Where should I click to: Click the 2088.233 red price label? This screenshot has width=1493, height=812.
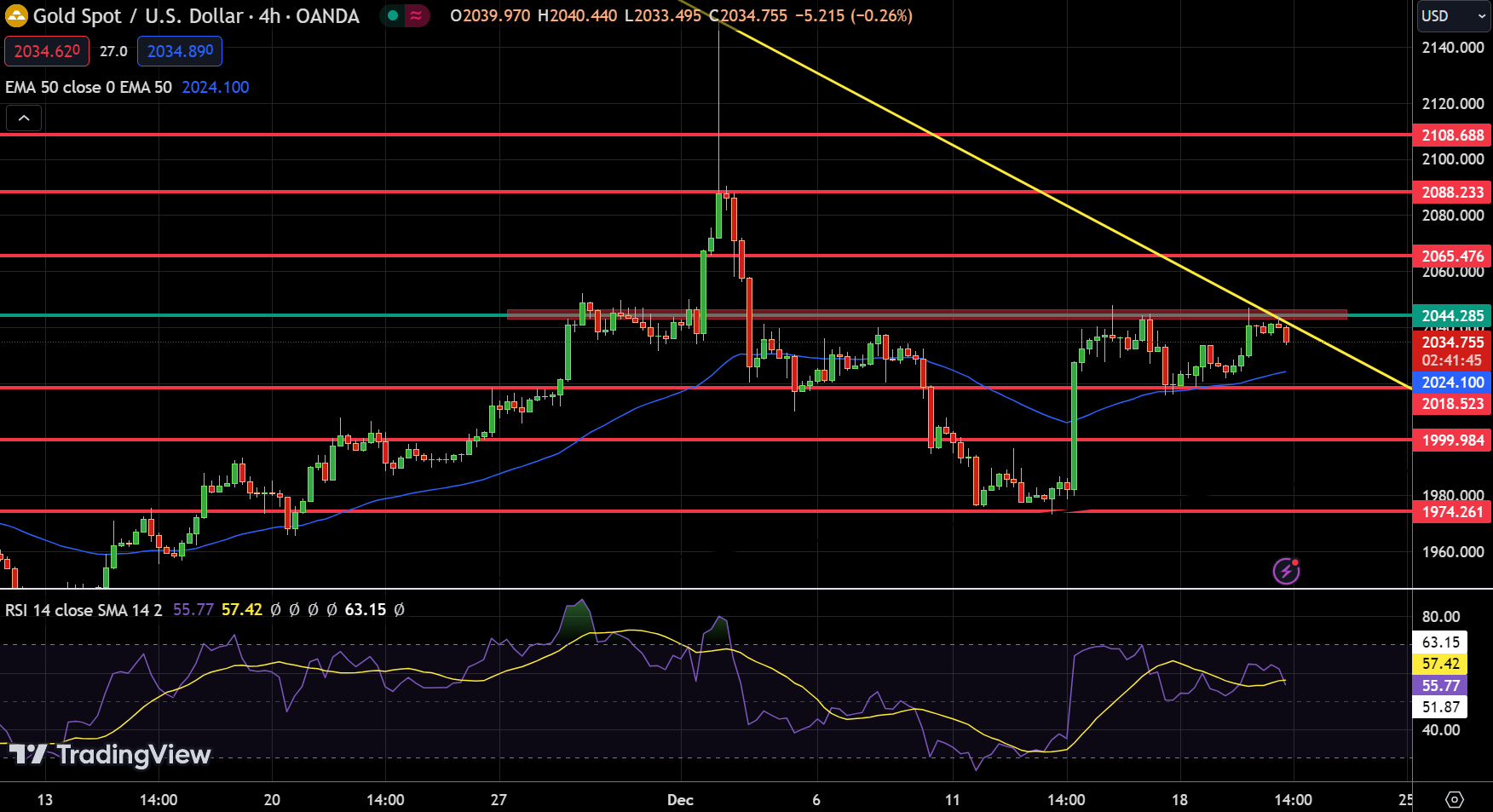pyautogui.click(x=1452, y=192)
